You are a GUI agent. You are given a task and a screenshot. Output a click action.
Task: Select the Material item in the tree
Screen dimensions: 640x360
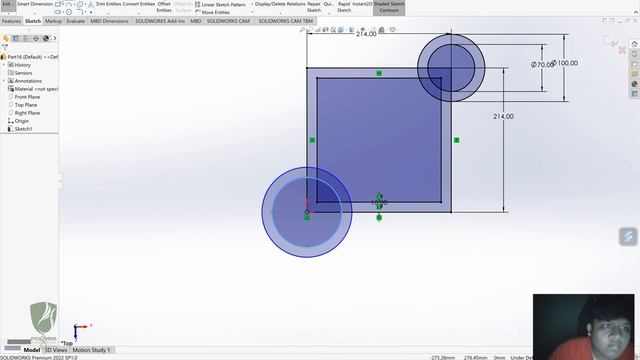pos(33,89)
